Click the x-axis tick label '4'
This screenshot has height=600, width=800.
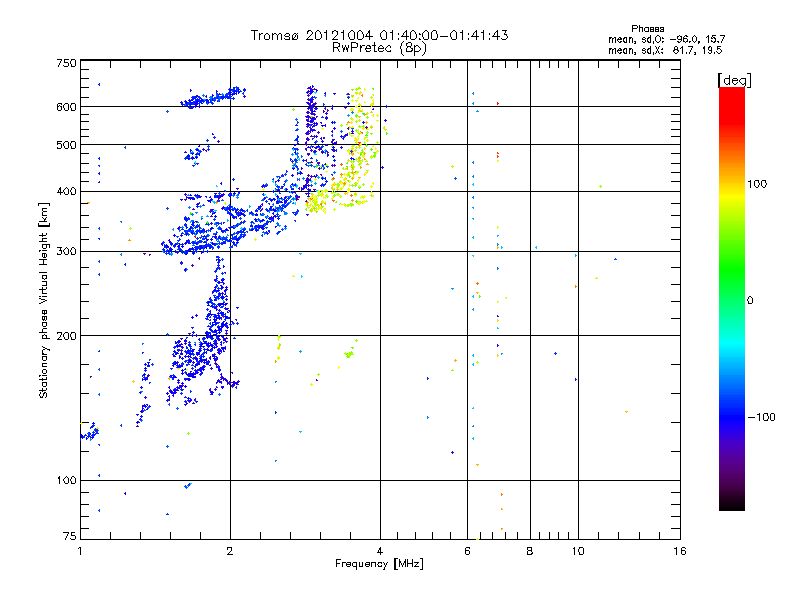pos(380,551)
